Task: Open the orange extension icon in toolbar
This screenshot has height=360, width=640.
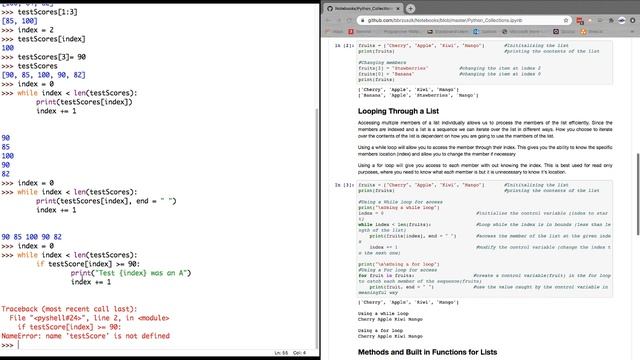Action: coord(590,20)
